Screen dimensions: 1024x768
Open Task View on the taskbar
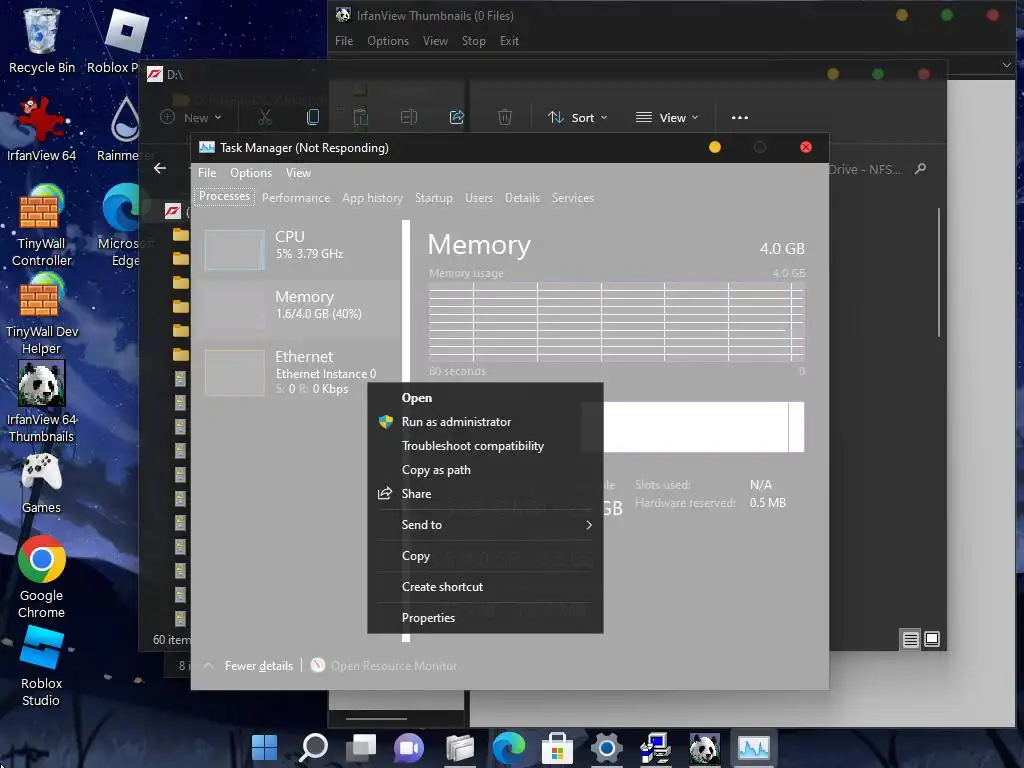point(362,748)
